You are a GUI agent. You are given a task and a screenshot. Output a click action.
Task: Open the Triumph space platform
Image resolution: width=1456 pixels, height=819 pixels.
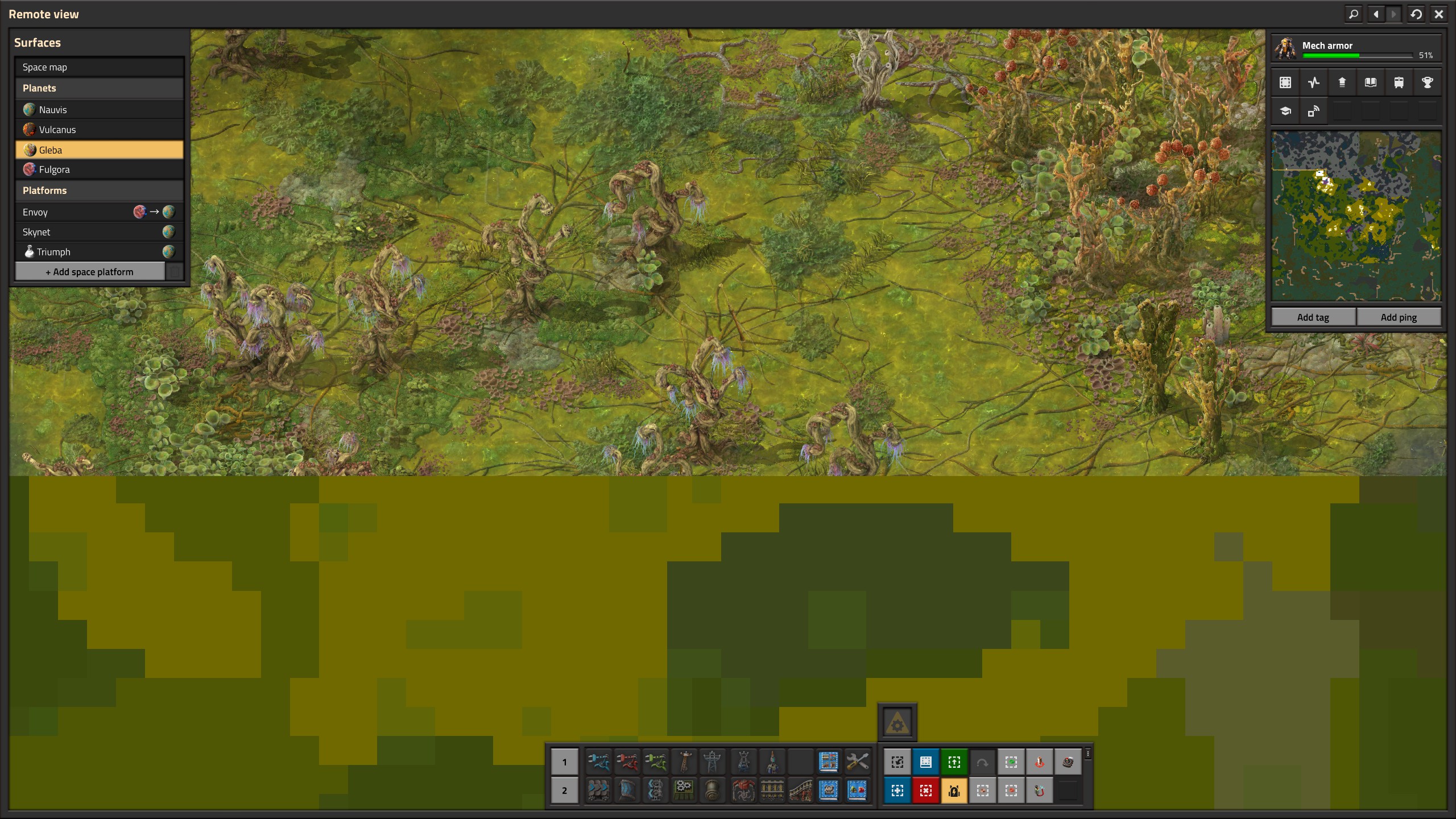pyautogui.click(x=100, y=252)
